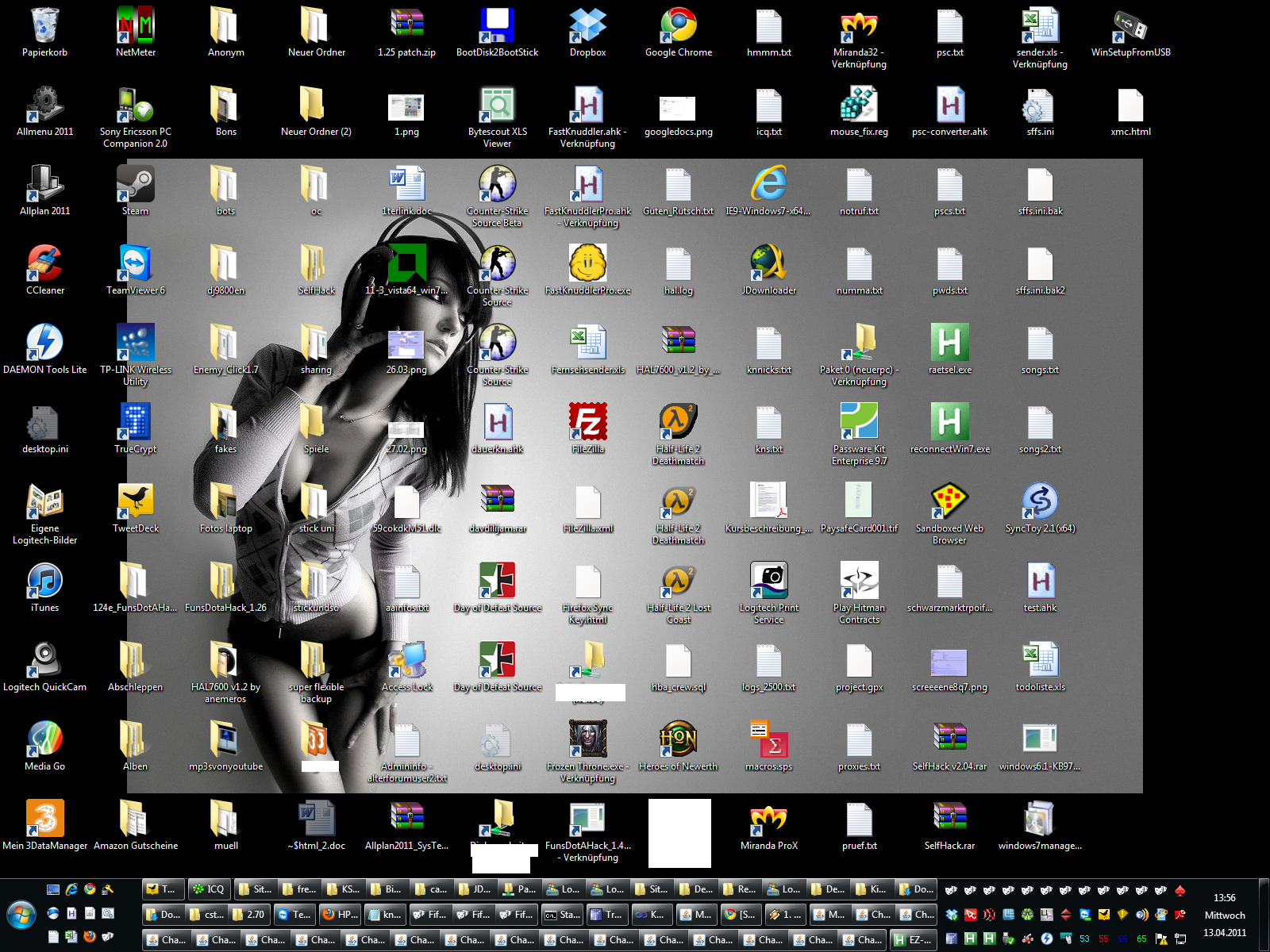Select the Heroes of Newerth icon
This screenshot has width=1270, height=952.
[x=678, y=740]
